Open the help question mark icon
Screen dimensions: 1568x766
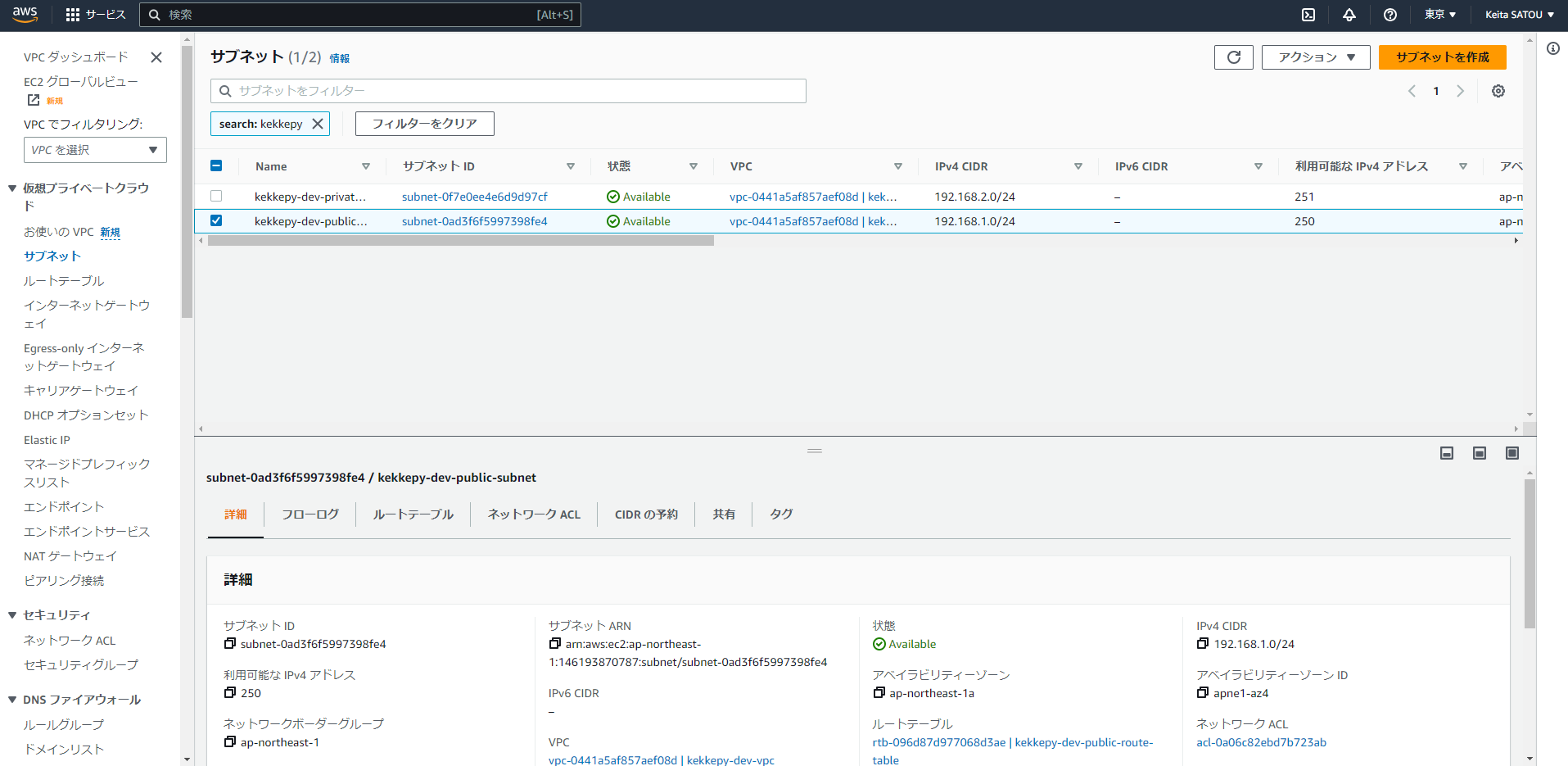(x=1390, y=15)
